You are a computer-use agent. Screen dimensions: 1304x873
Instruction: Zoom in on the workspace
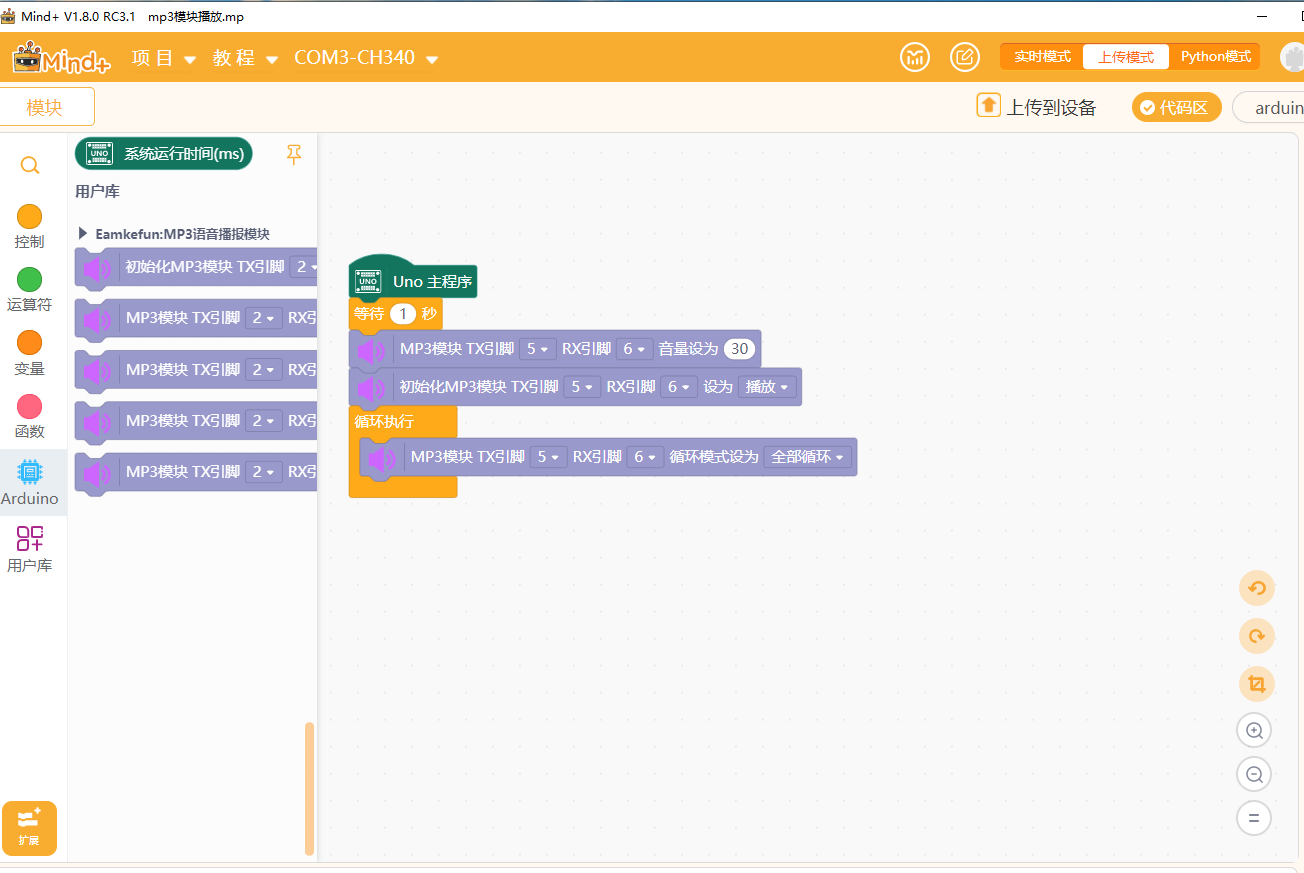[1254, 730]
